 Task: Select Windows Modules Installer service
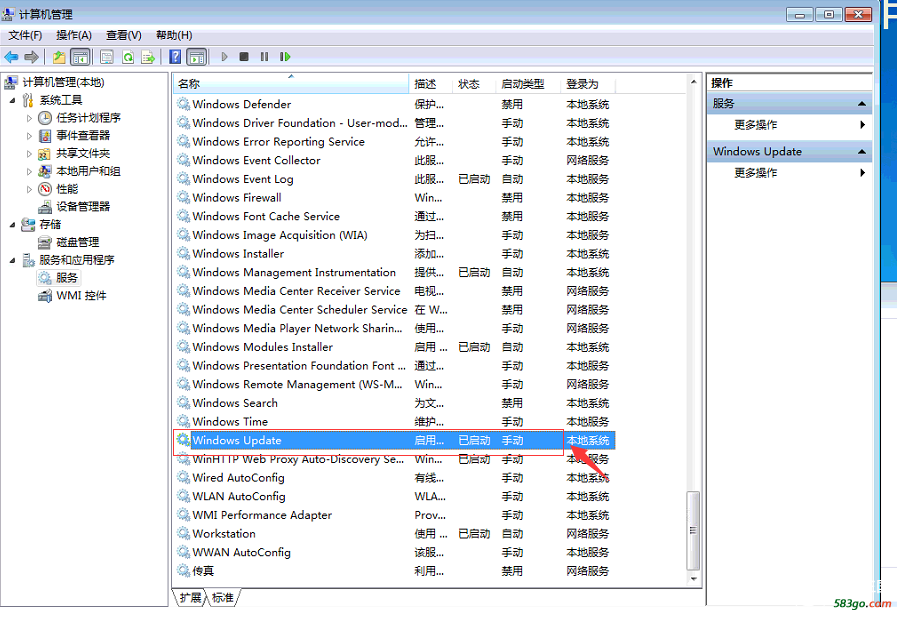pyautogui.click(x=263, y=347)
